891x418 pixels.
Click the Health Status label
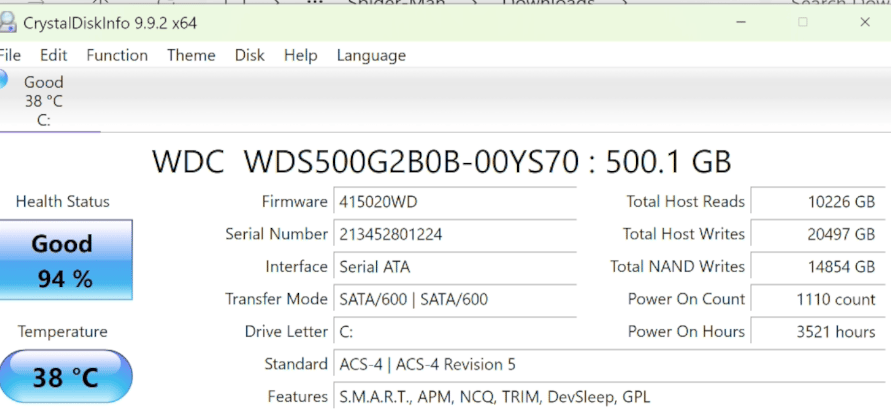[x=63, y=201]
